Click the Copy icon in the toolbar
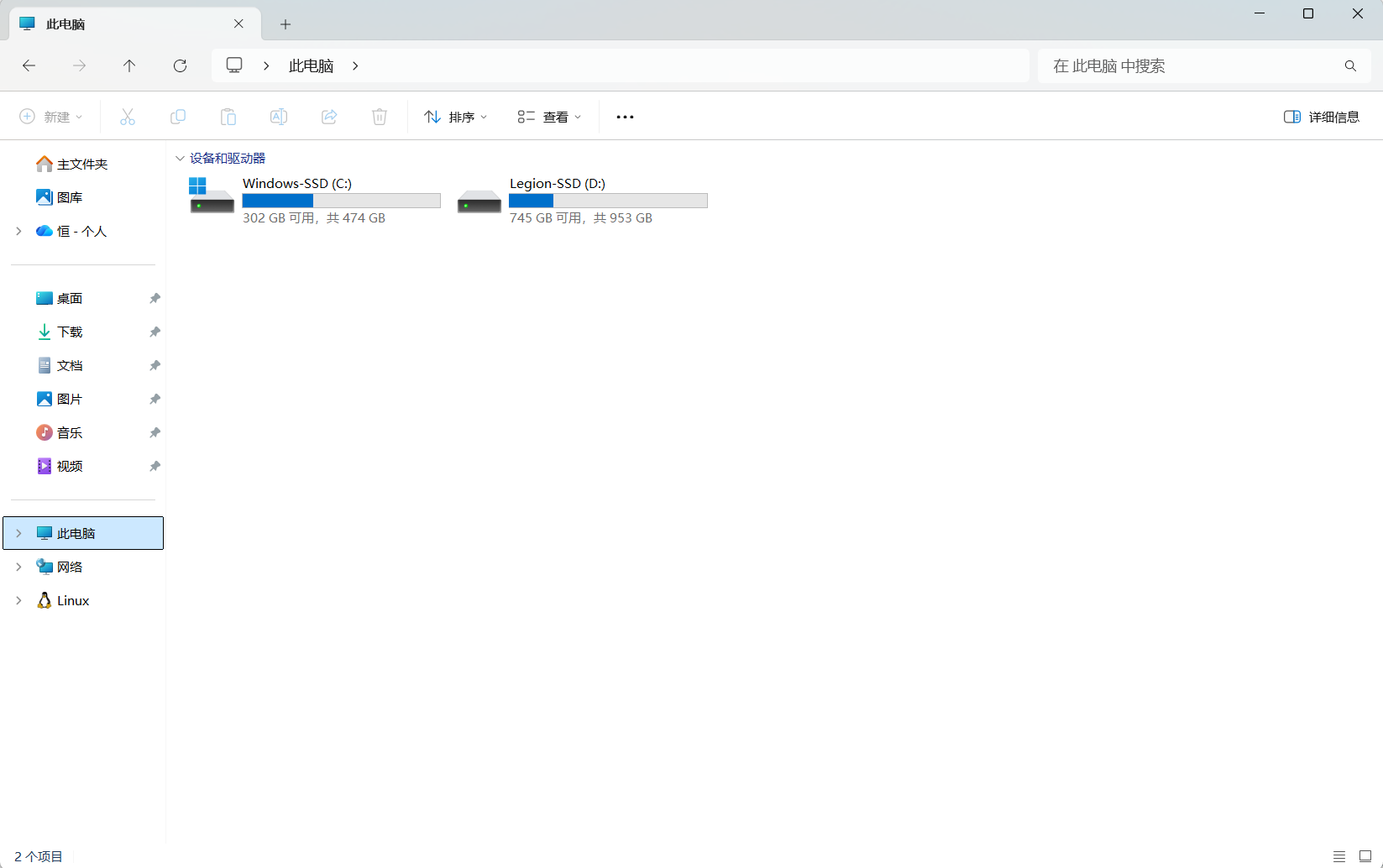The image size is (1383, 868). tap(178, 117)
